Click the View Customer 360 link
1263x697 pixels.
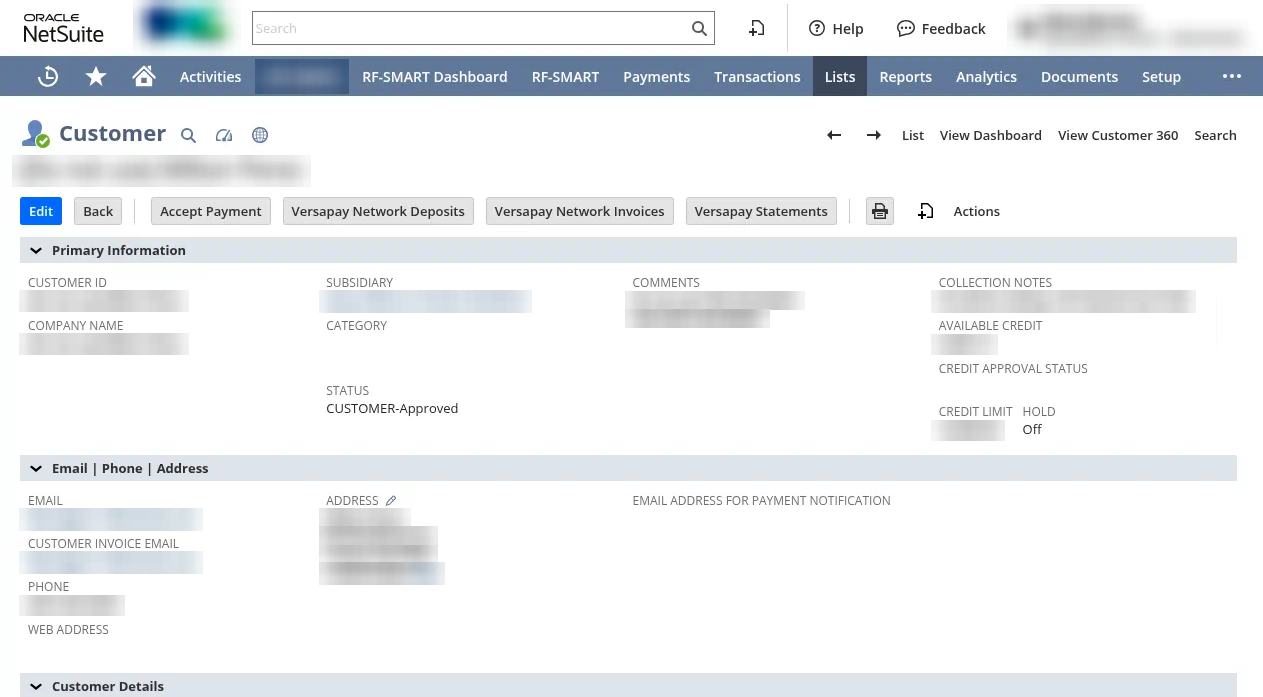pyautogui.click(x=1118, y=135)
